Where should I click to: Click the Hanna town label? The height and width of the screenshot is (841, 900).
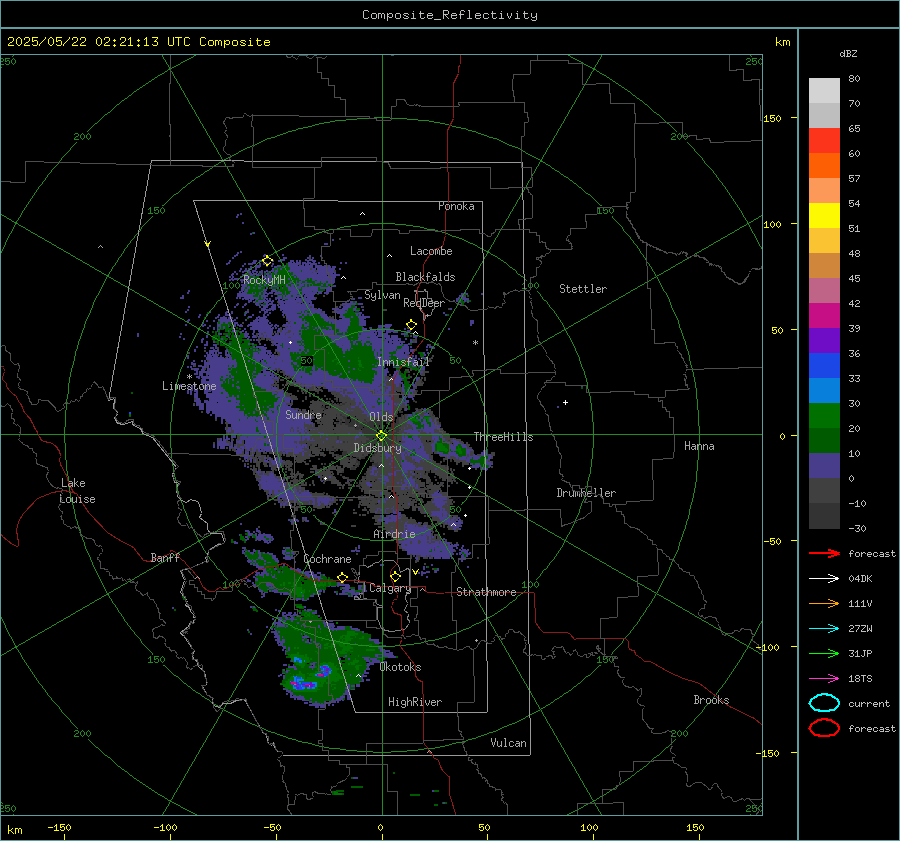click(699, 446)
